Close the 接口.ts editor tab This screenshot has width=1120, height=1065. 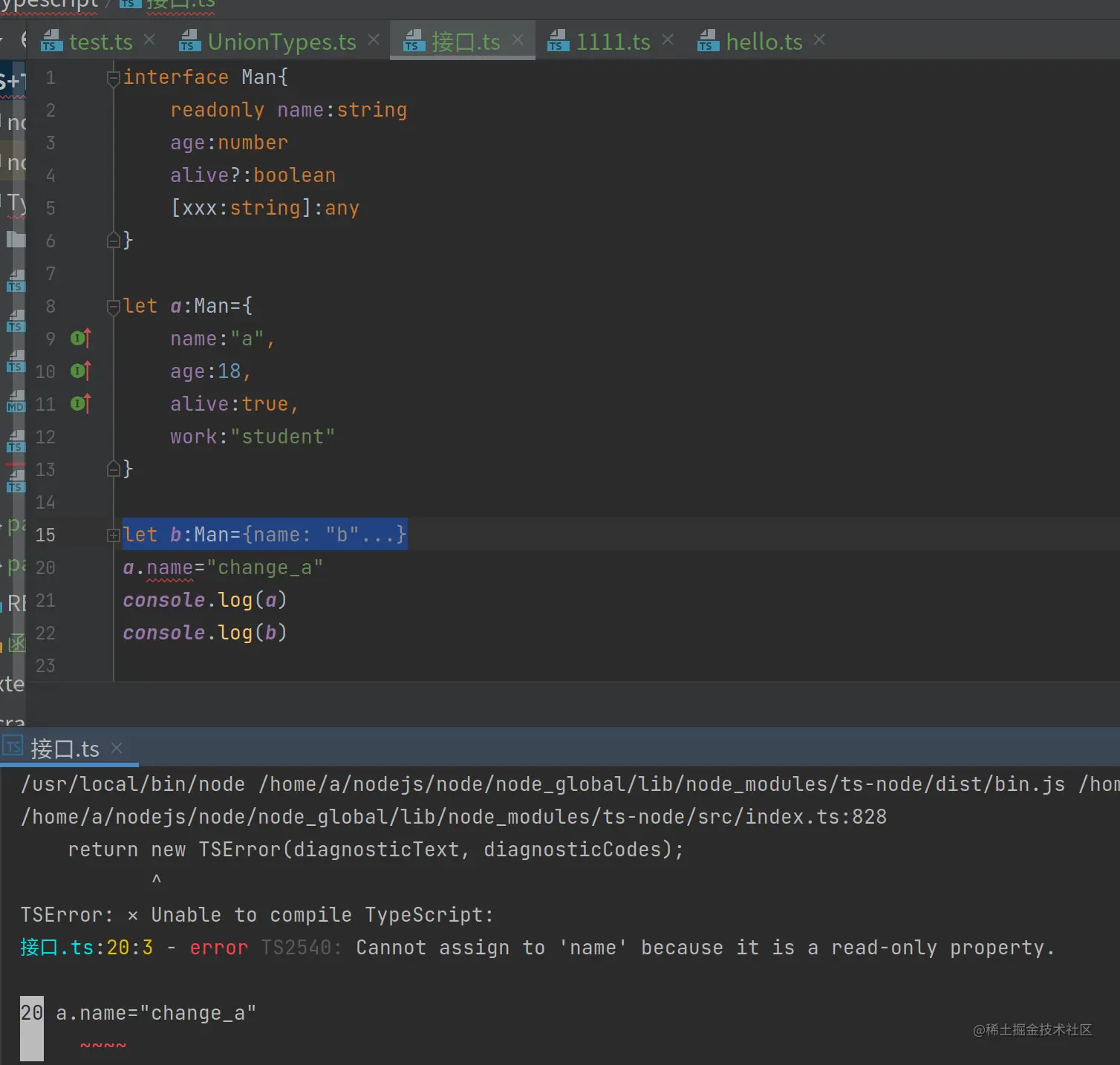[x=518, y=39]
